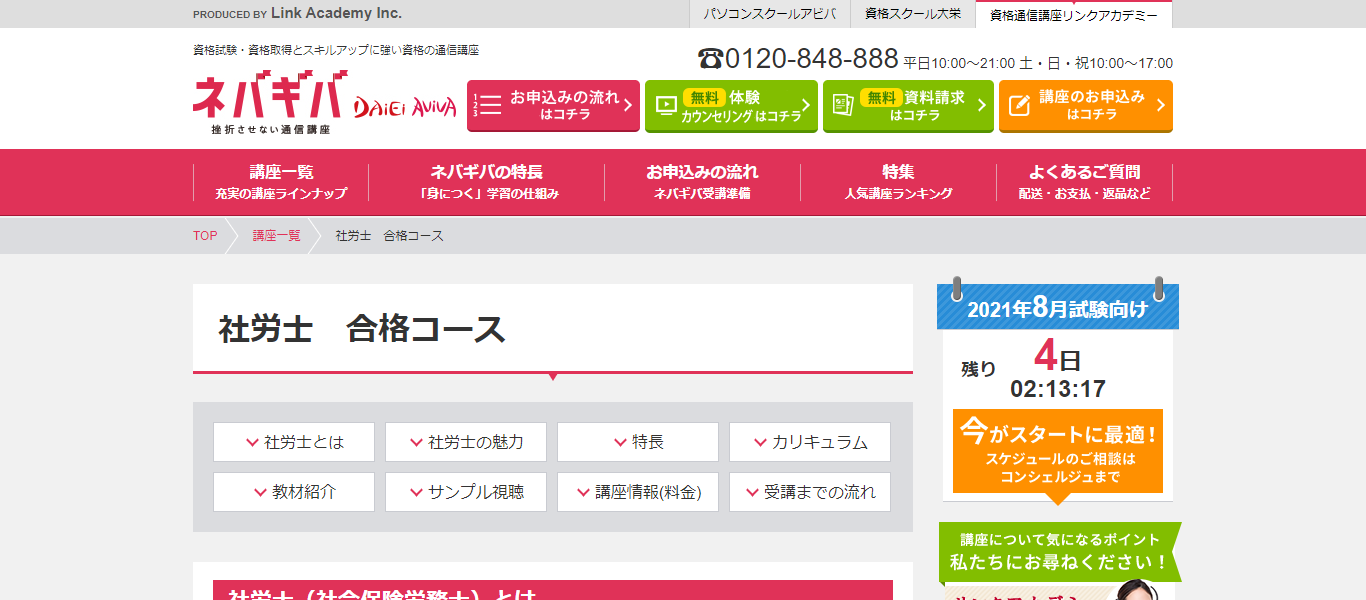Click the chevron arrow next to サンプル視聴
Image resolution: width=1366 pixels, height=600 pixels.
[416, 492]
